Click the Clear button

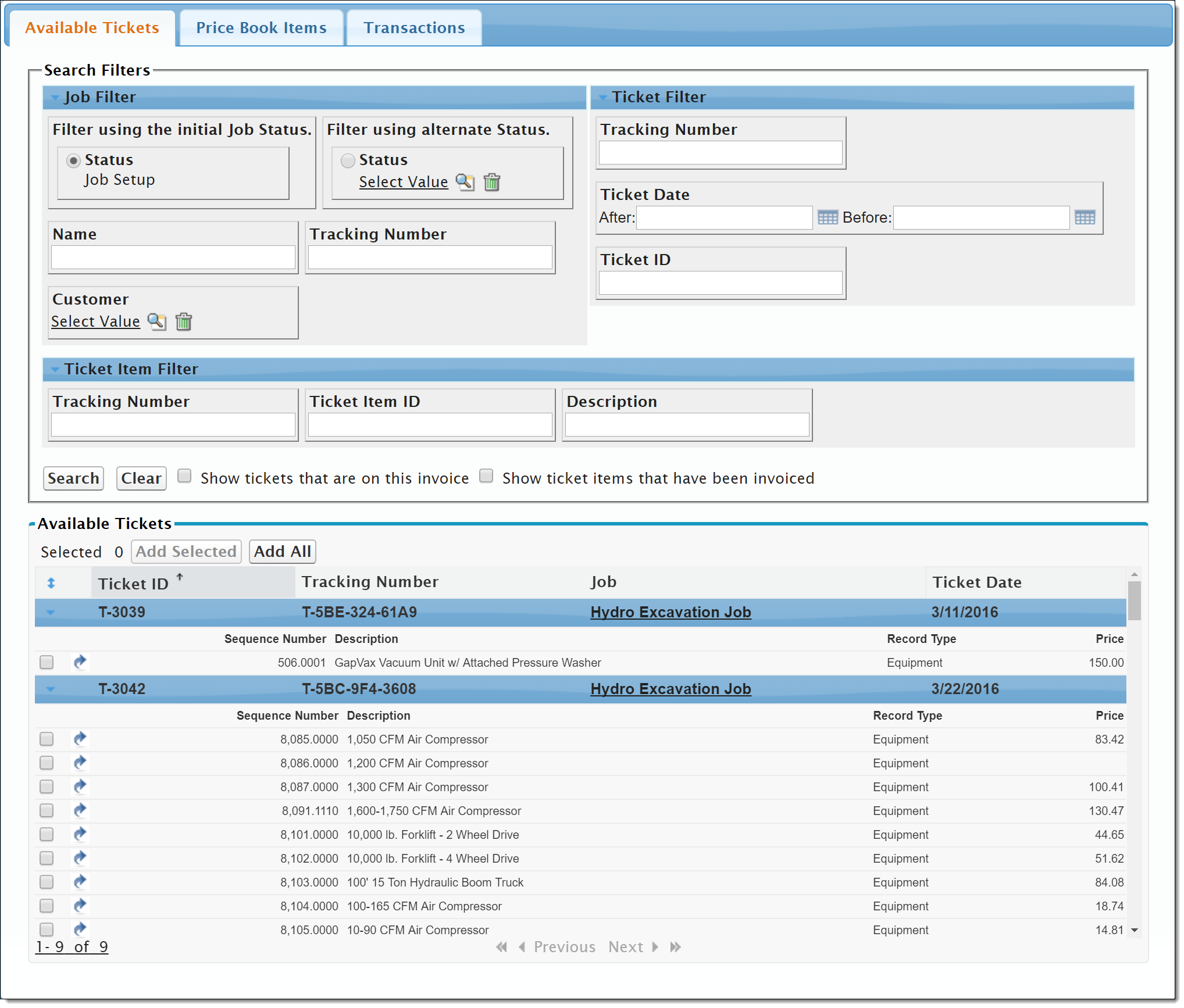(x=141, y=478)
